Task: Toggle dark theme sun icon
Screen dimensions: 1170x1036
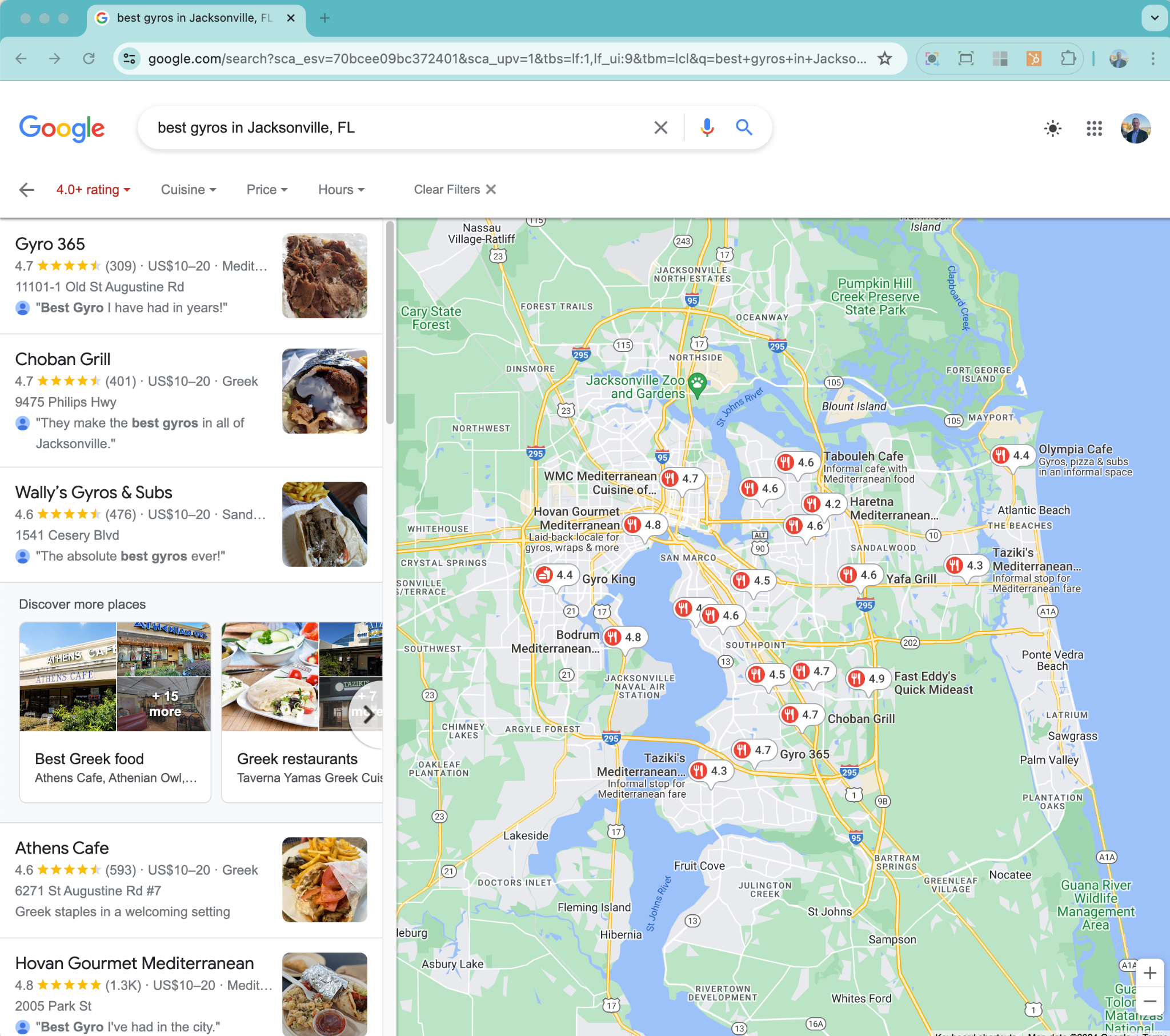Action: coord(1052,128)
